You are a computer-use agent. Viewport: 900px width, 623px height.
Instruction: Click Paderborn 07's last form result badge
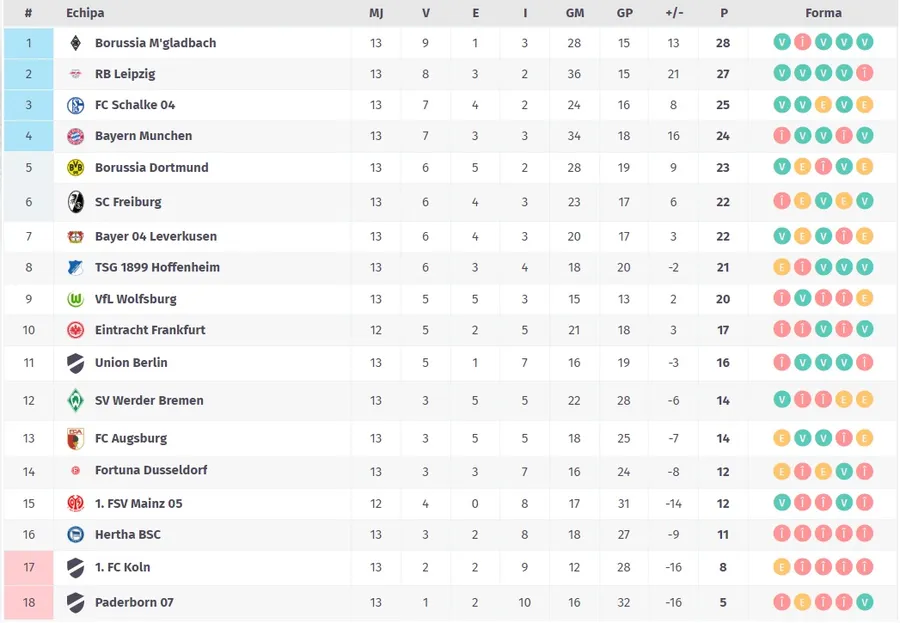click(865, 602)
